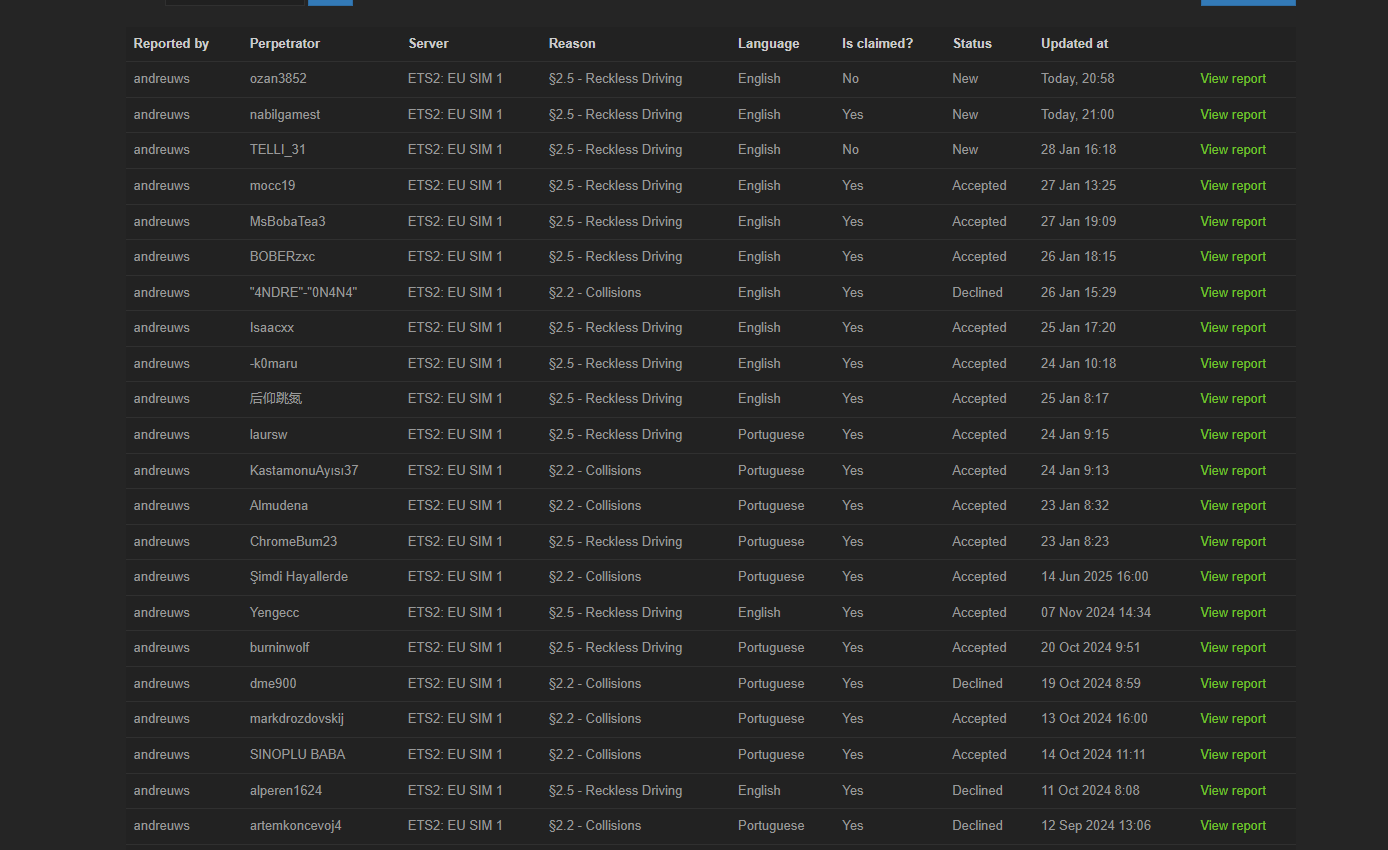Open ChromeBum23's View report link

tap(1232, 542)
